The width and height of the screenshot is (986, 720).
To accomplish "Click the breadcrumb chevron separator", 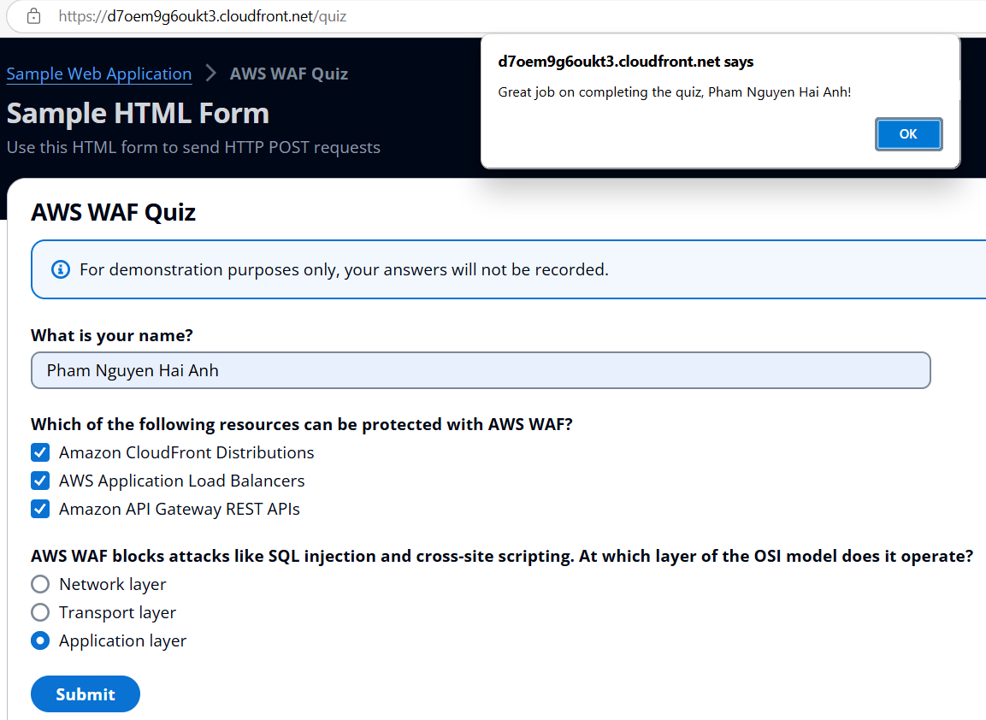I will (x=211, y=73).
